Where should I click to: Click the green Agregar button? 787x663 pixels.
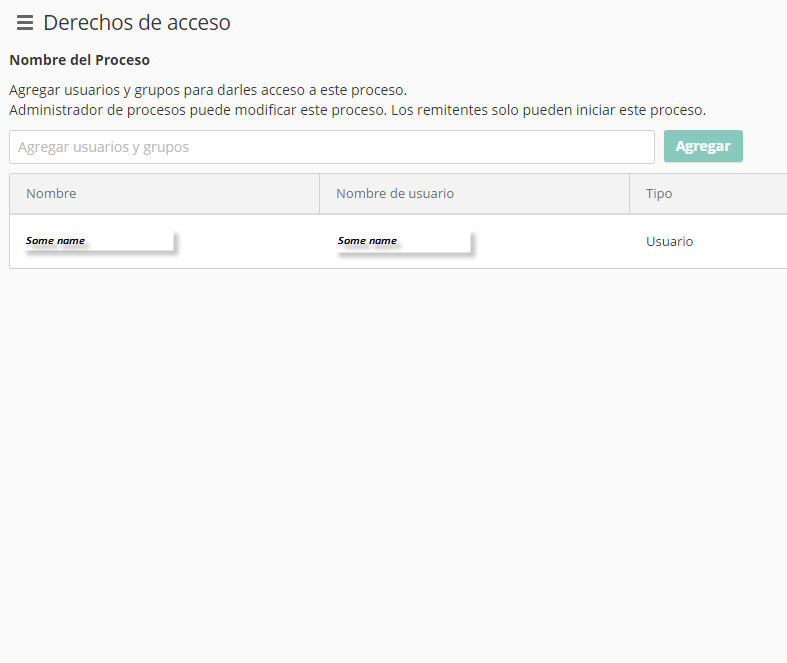click(703, 146)
